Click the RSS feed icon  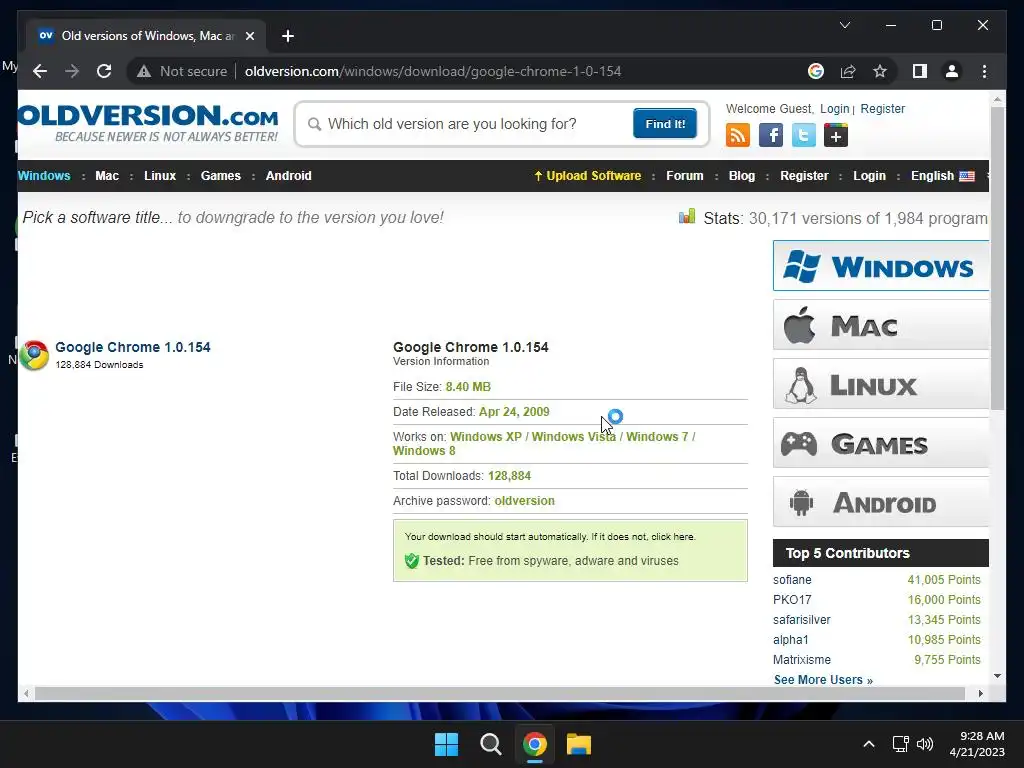tap(738, 135)
